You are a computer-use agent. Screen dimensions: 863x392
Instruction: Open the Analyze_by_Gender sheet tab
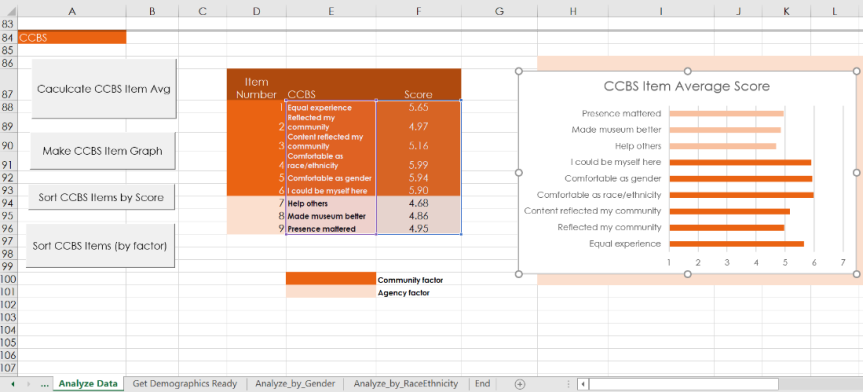(x=296, y=384)
